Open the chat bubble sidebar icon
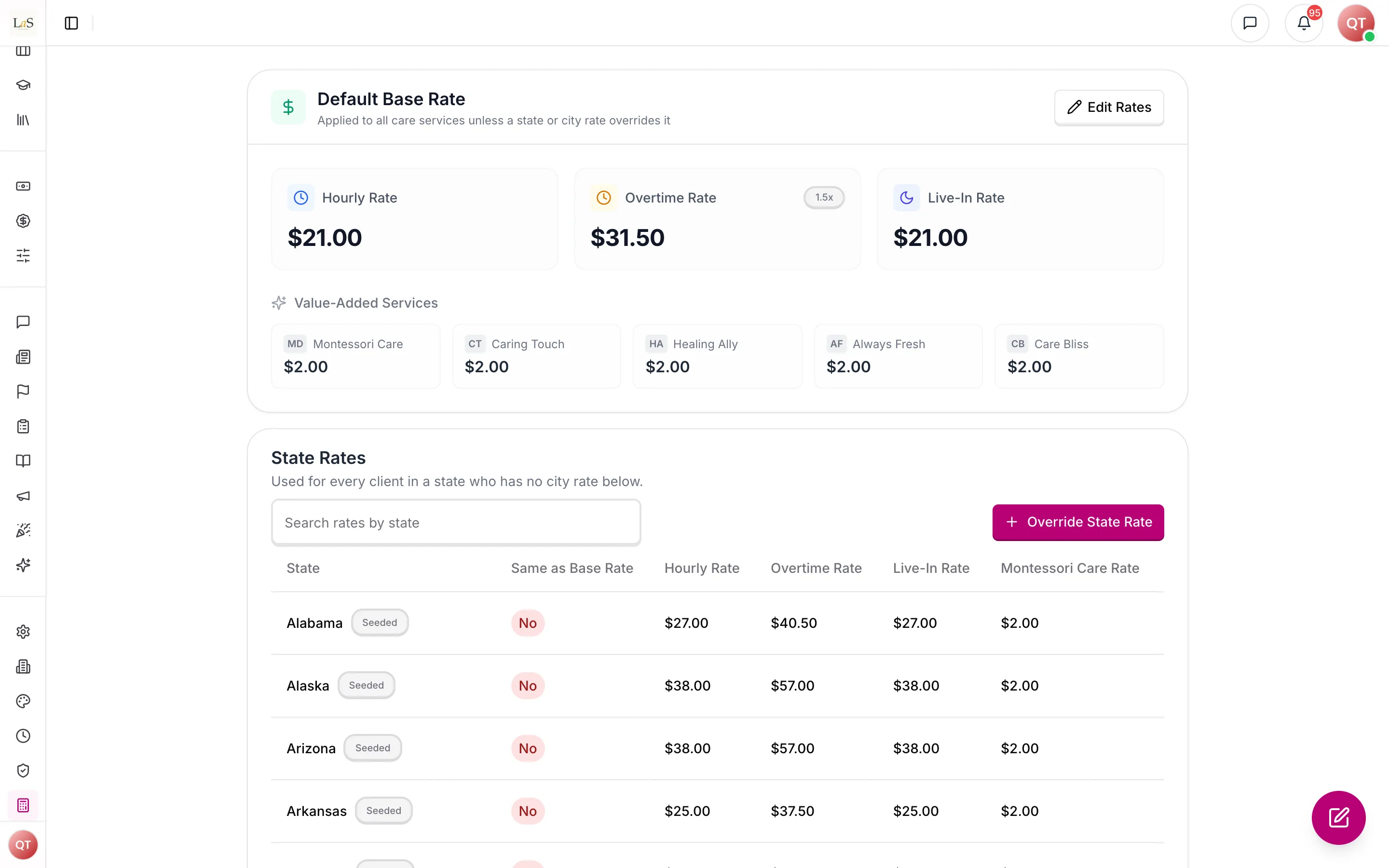The image size is (1389, 868). (23, 322)
